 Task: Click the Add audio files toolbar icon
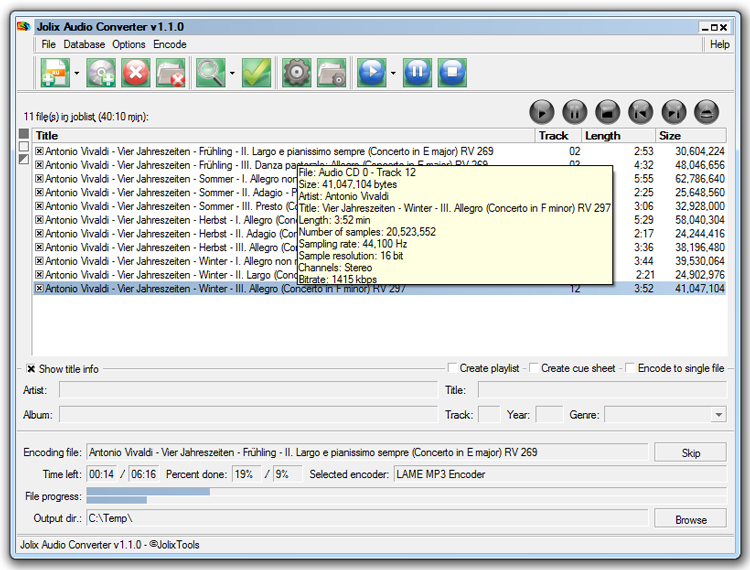[x=53, y=73]
